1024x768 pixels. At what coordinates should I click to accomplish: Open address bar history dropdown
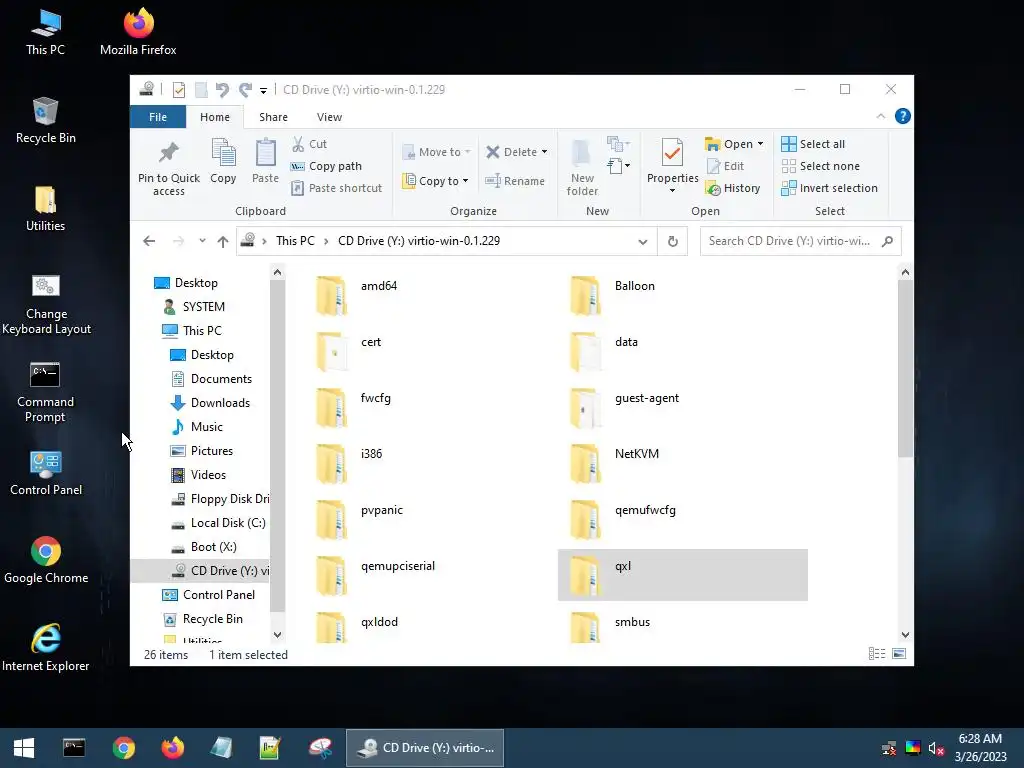pos(643,242)
